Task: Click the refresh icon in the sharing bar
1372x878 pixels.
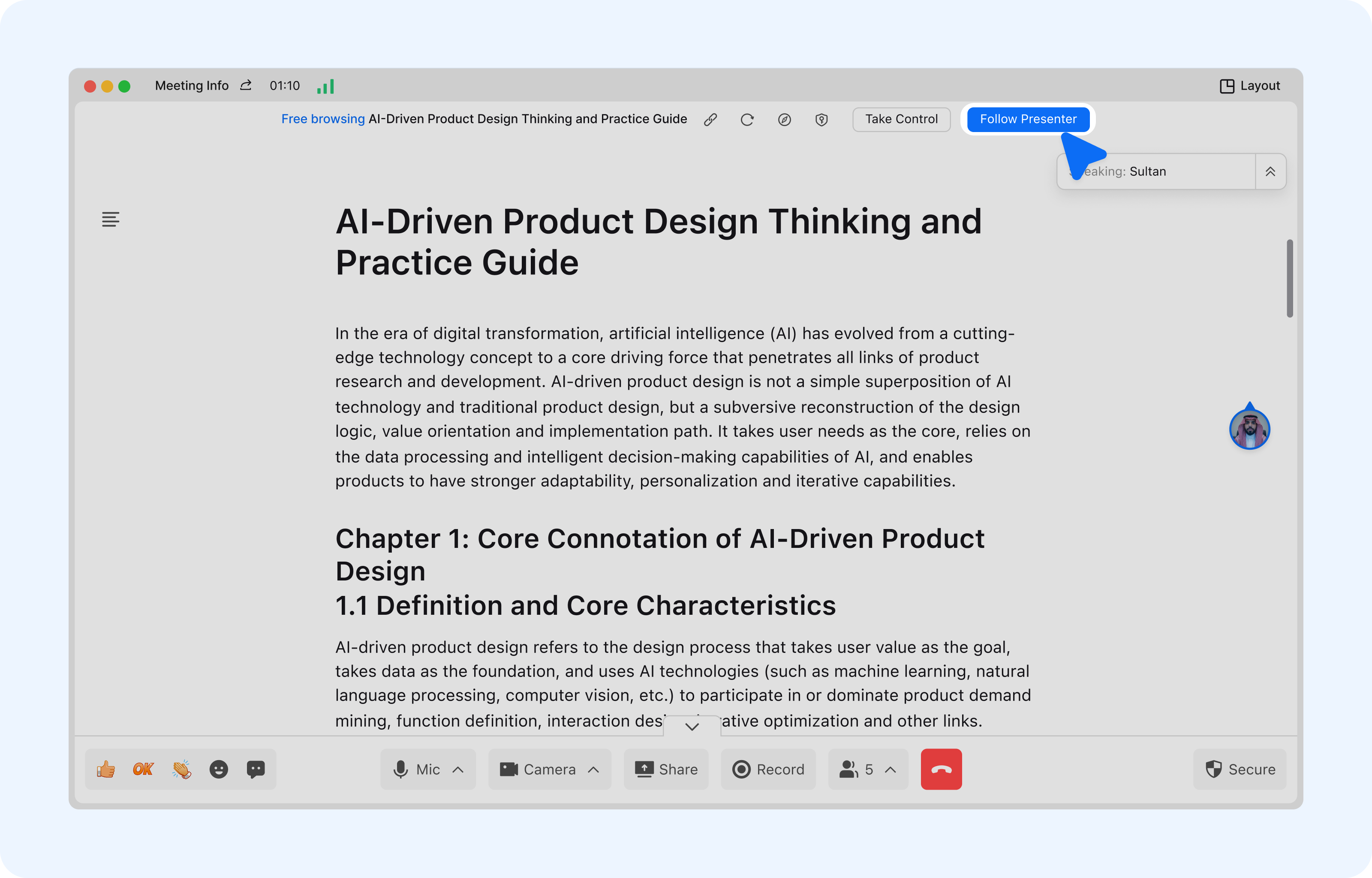Action: click(x=747, y=120)
